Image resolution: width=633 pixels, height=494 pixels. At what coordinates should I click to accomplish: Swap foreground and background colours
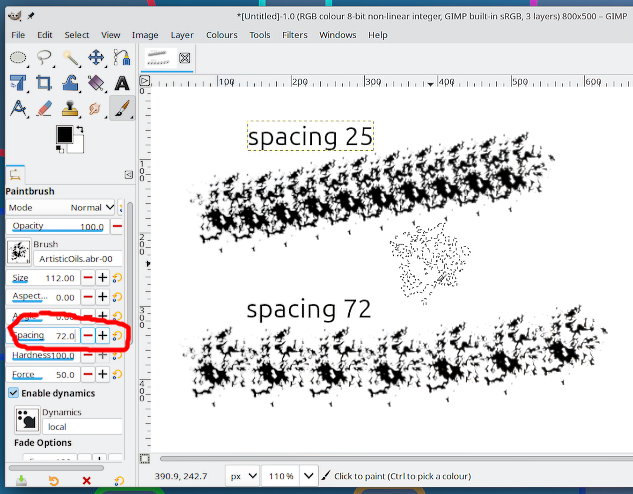click(78, 129)
